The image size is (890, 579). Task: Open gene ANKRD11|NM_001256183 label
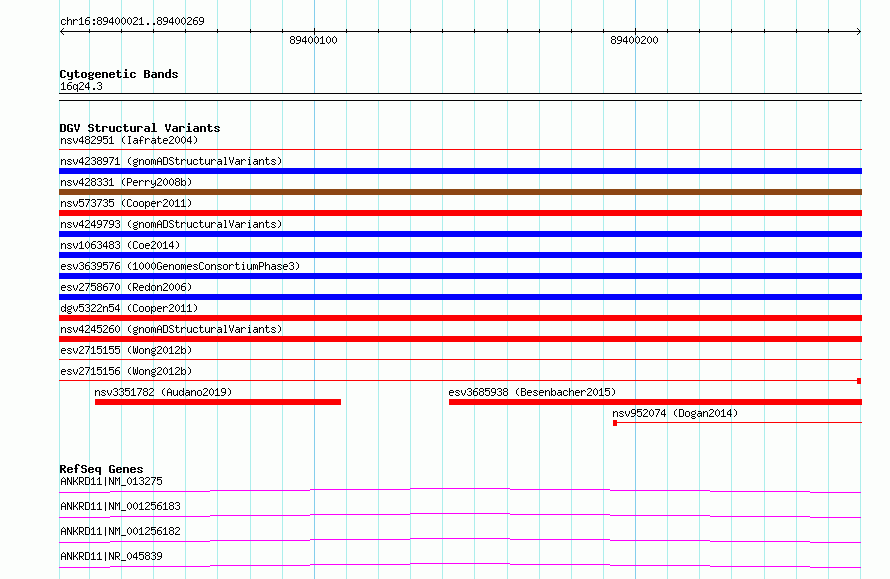120,506
